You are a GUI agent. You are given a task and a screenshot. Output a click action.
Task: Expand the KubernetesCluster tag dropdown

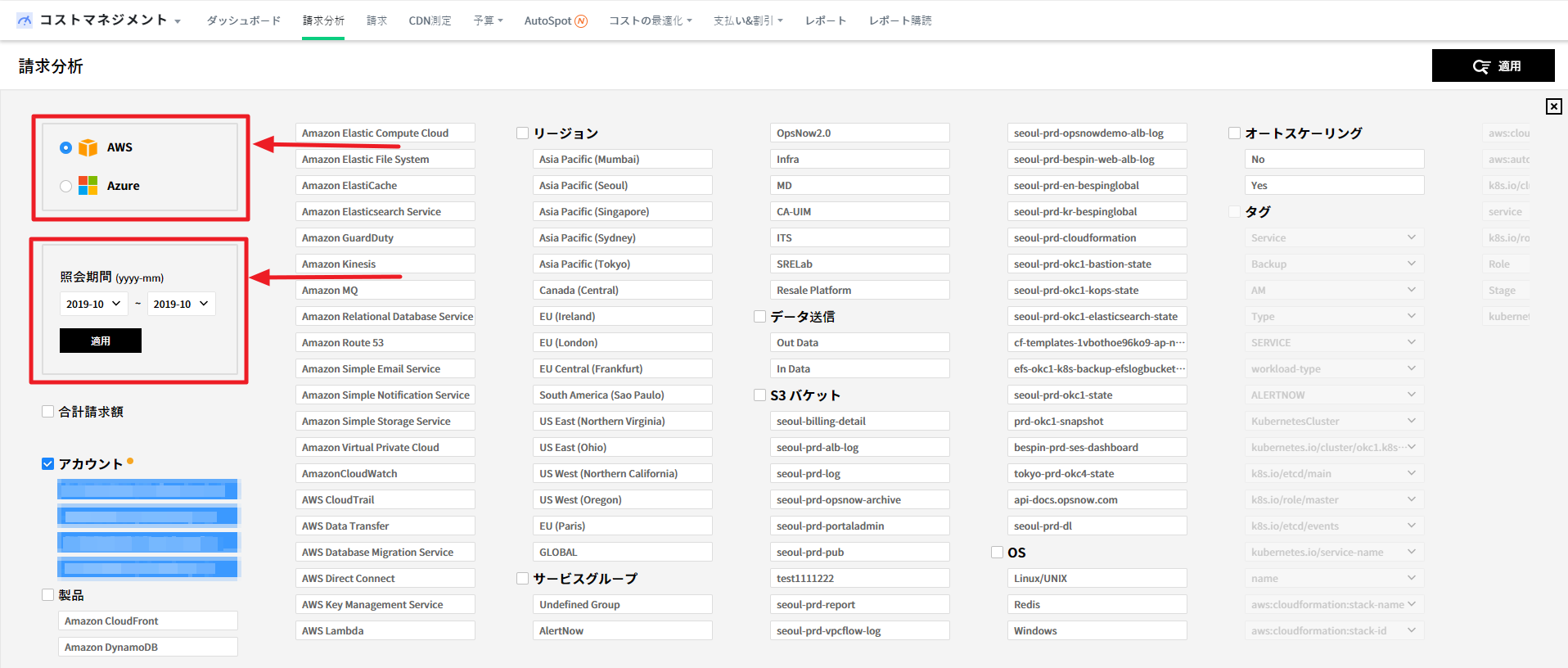pyautogui.click(x=1333, y=422)
